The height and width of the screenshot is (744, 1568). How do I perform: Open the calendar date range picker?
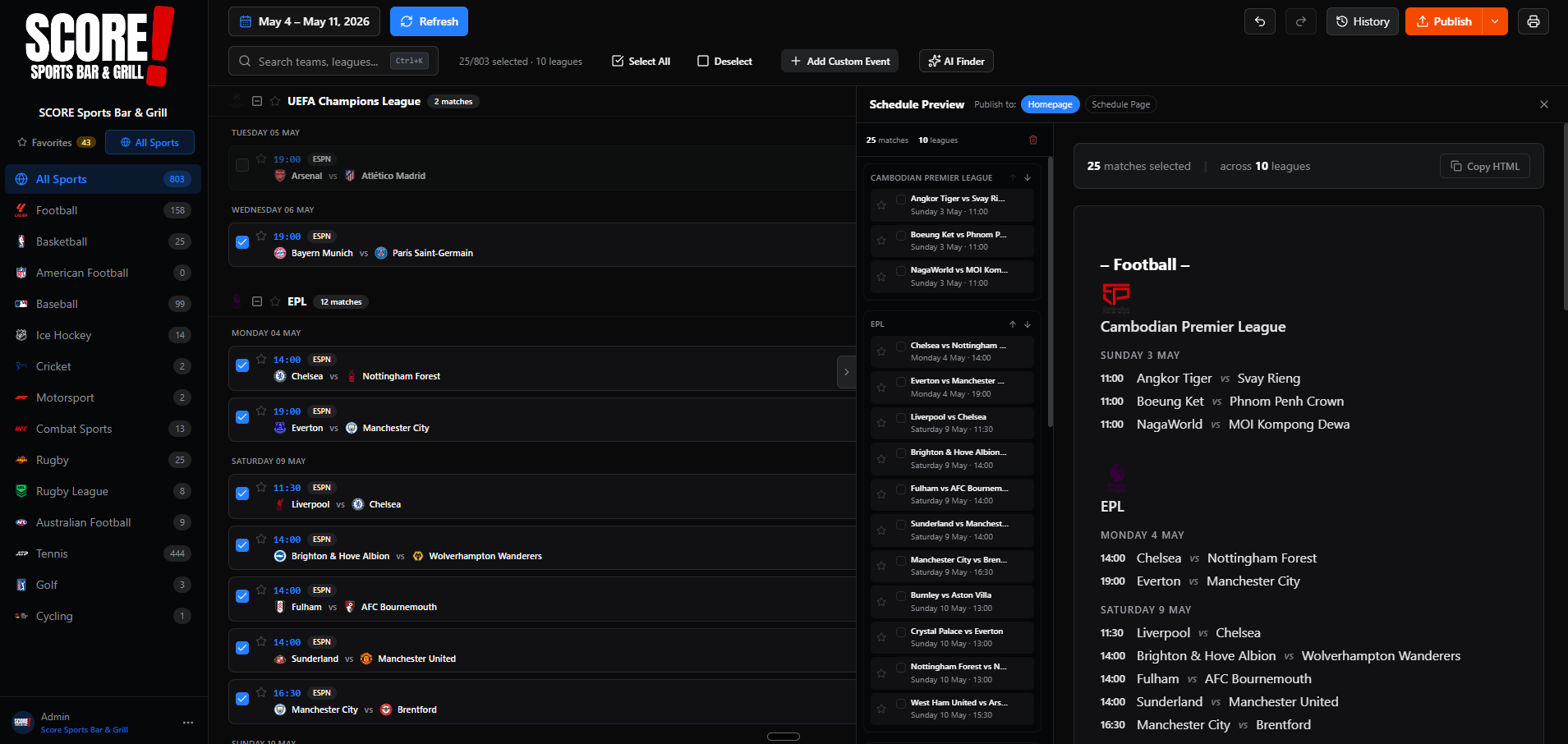[x=304, y=21]
